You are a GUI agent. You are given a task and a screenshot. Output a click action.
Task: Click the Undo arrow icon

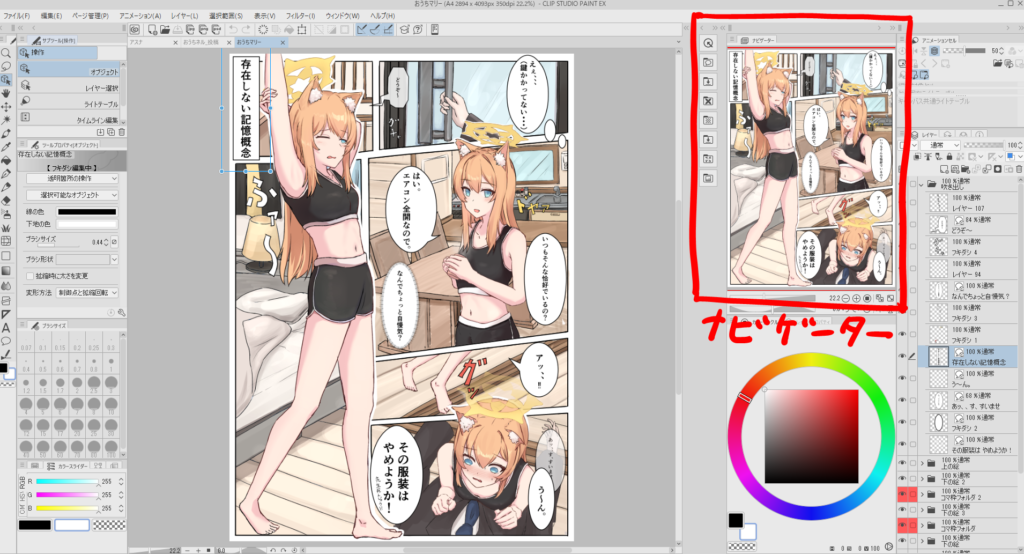(233, 29)
